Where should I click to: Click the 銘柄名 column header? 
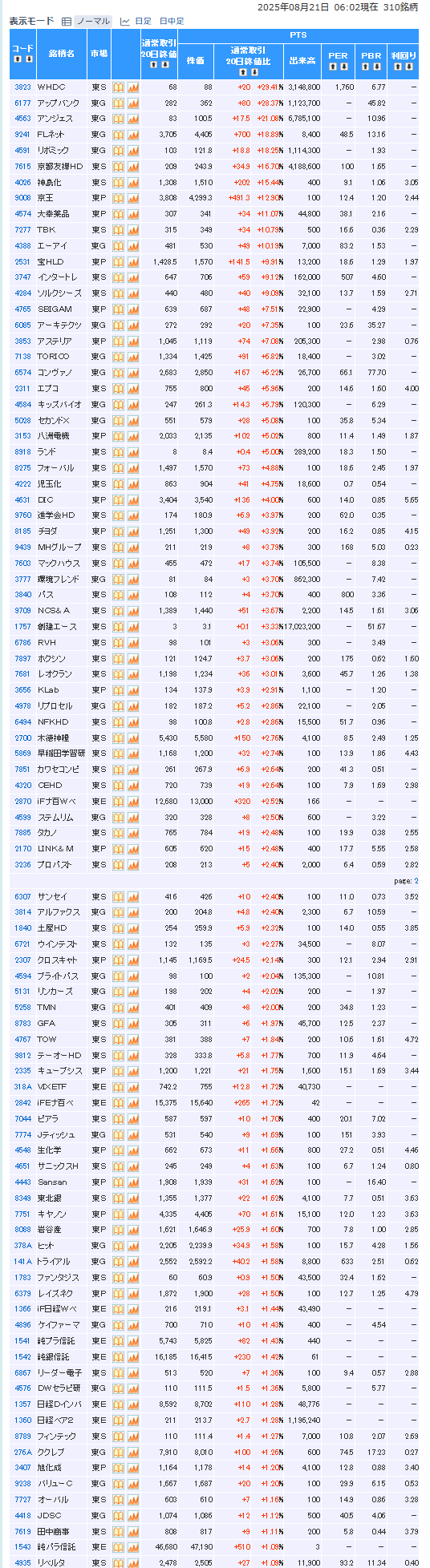pyautogui.click(x=61, y=53)
